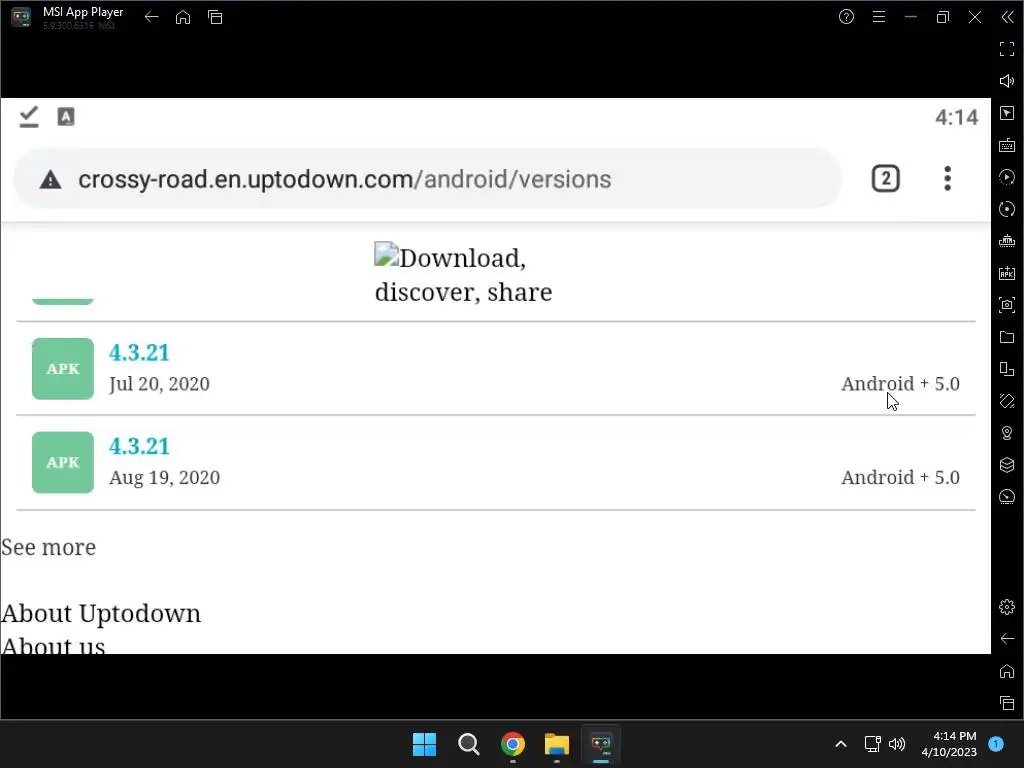Click the sidebar Android home icon
This screenshot has width=1024, height=768.
(x=1007, y=671)
